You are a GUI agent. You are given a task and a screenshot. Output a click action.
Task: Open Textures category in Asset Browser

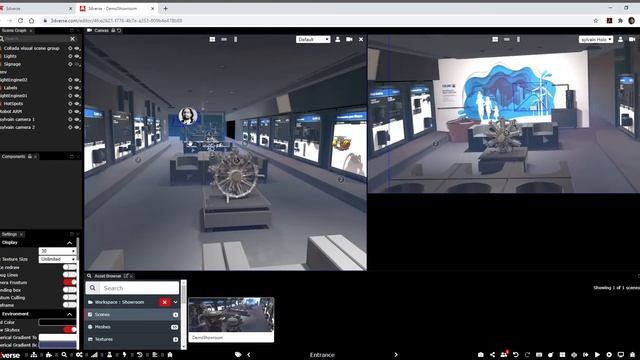(x=132, y=339)
